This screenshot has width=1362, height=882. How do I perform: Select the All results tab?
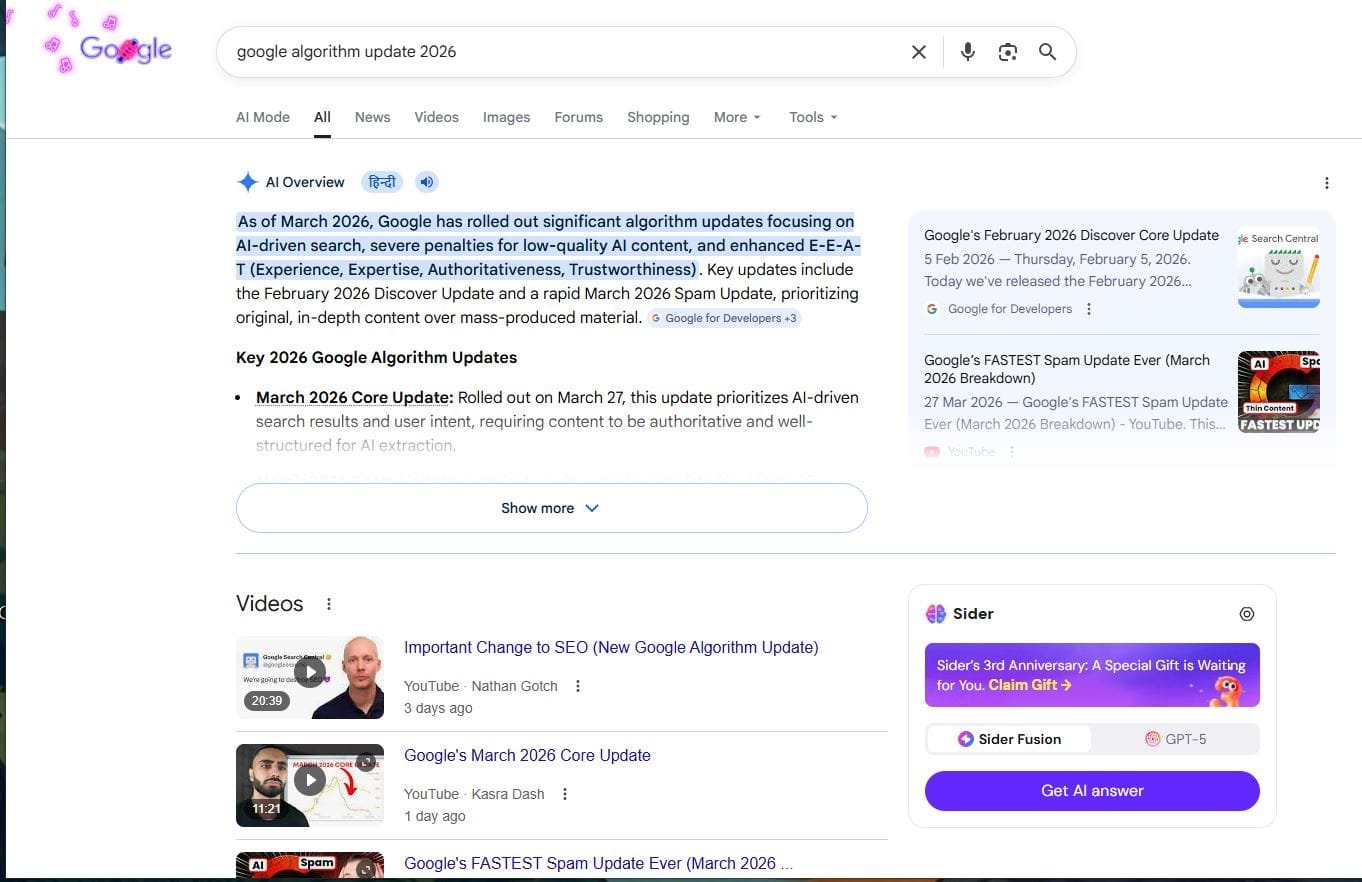tap(322, 117)
